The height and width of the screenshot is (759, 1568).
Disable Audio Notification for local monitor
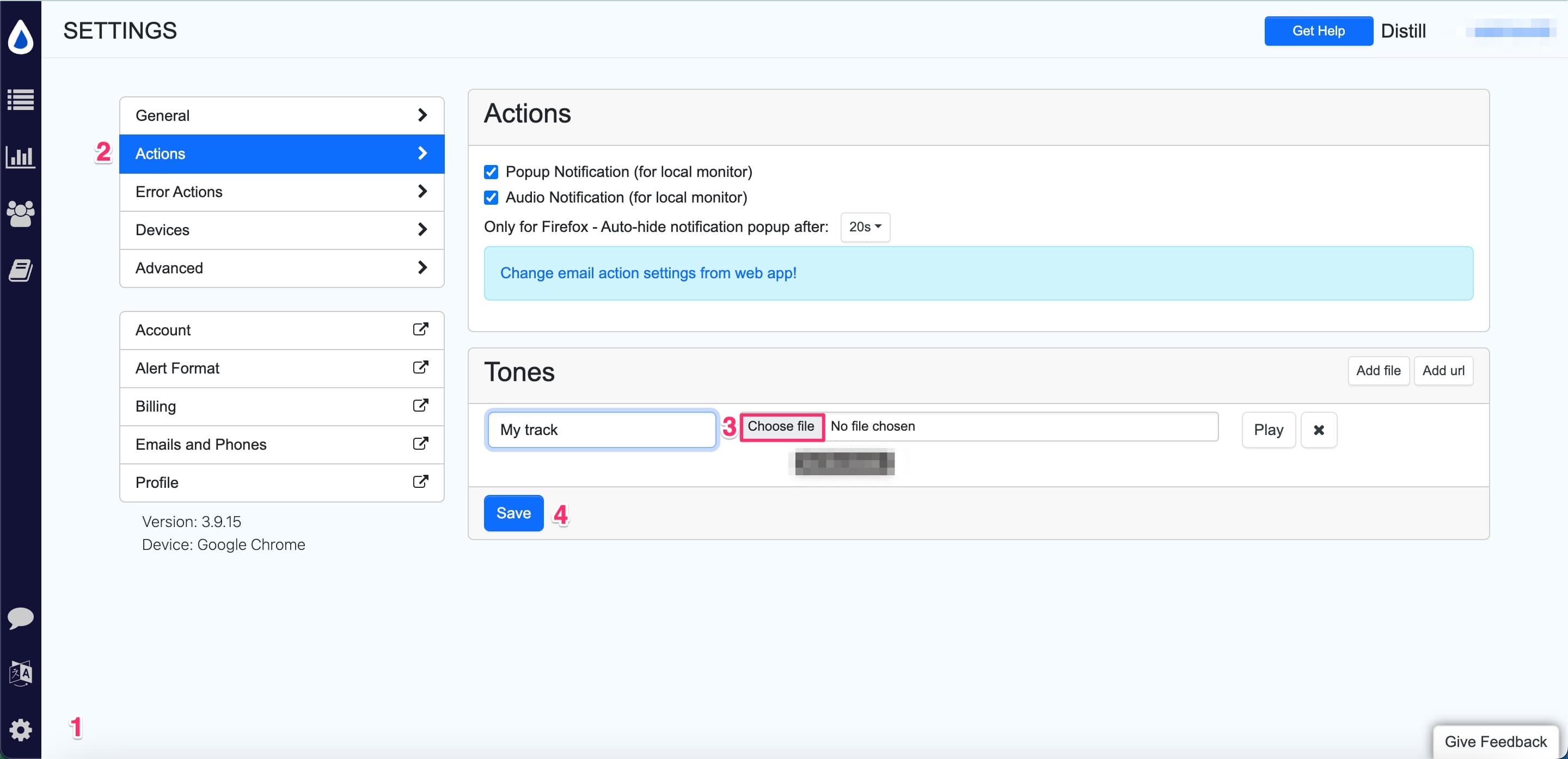(x=491, y=197)
